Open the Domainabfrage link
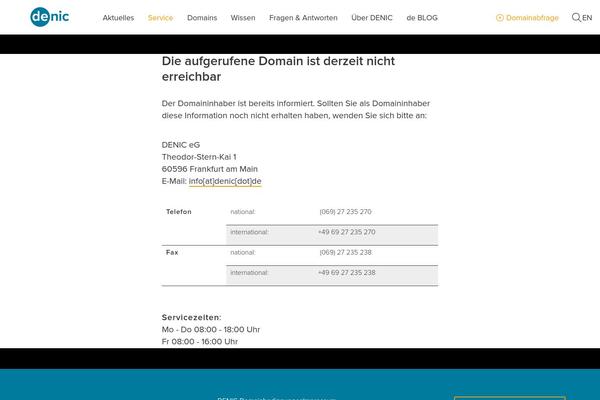The image size is (600, 400). click(x=527, y=18)
